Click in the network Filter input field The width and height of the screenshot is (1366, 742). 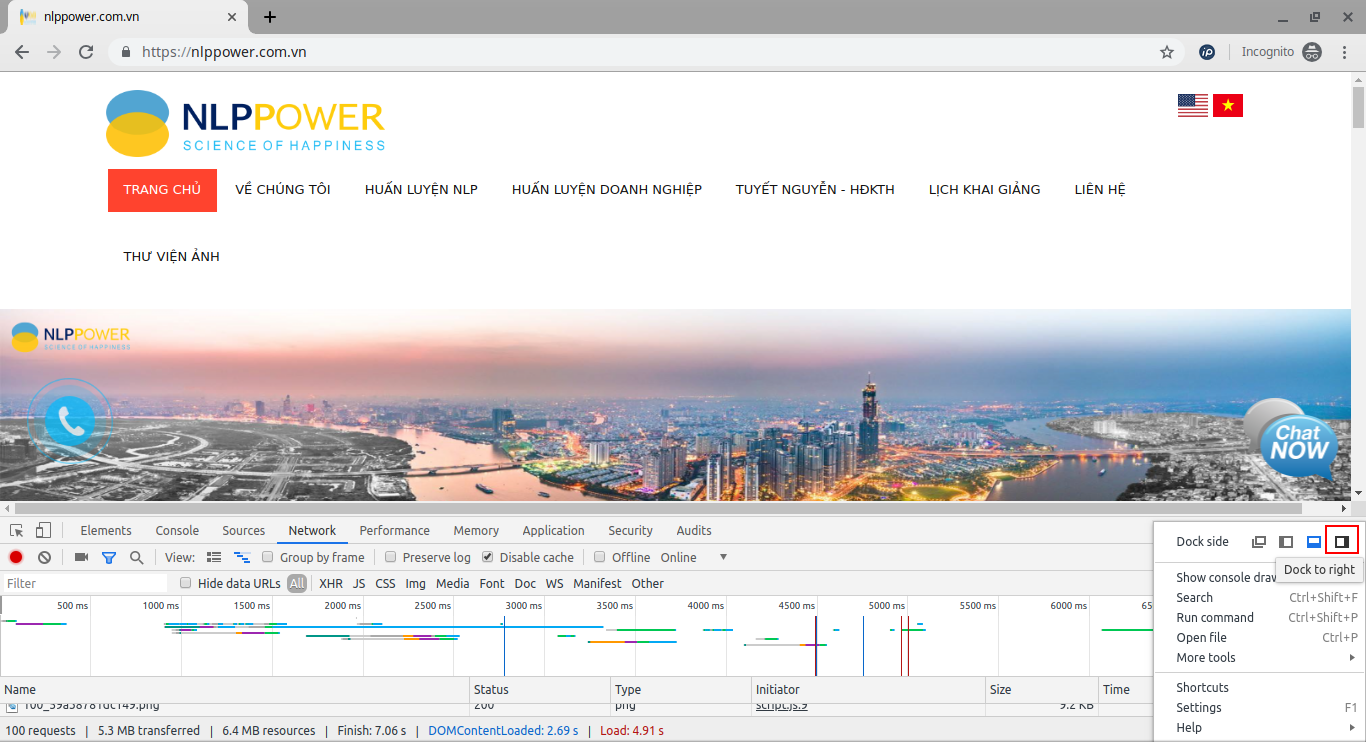pyautogui.click(x=85, y=583)
